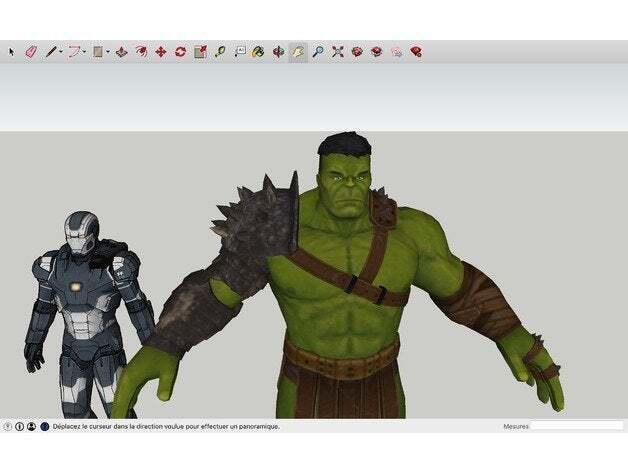Open the 3D Warehouse
This screenshot has width=628, height=472.
(x=357, y=52)
